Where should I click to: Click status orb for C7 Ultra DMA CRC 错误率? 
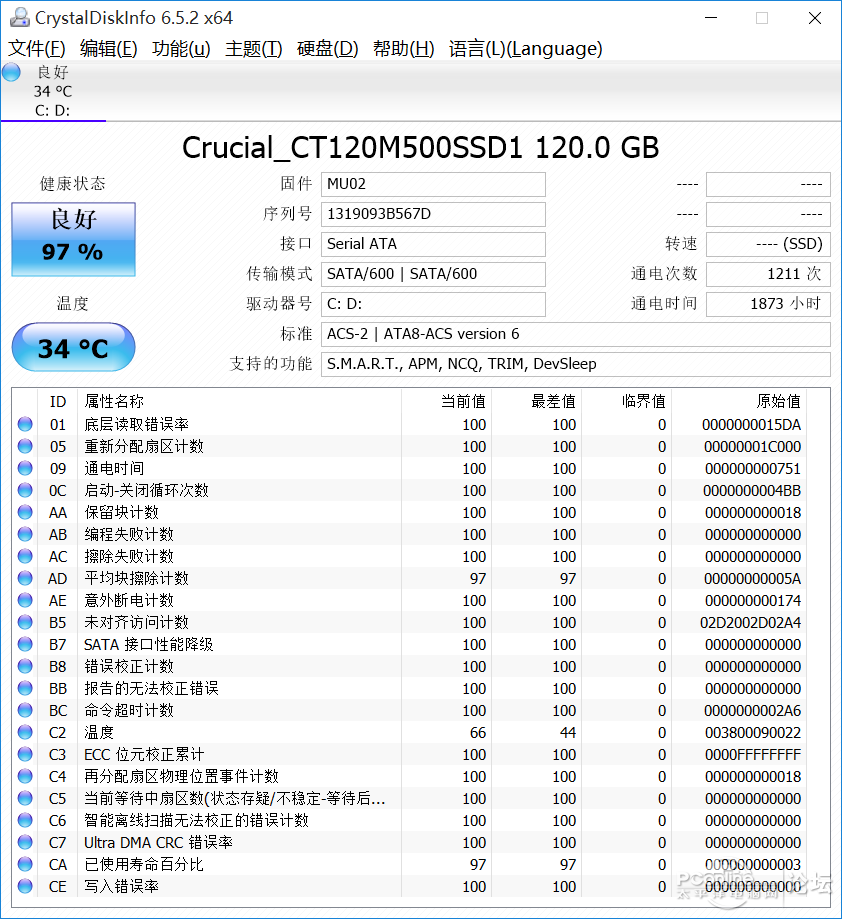point(25,842)
